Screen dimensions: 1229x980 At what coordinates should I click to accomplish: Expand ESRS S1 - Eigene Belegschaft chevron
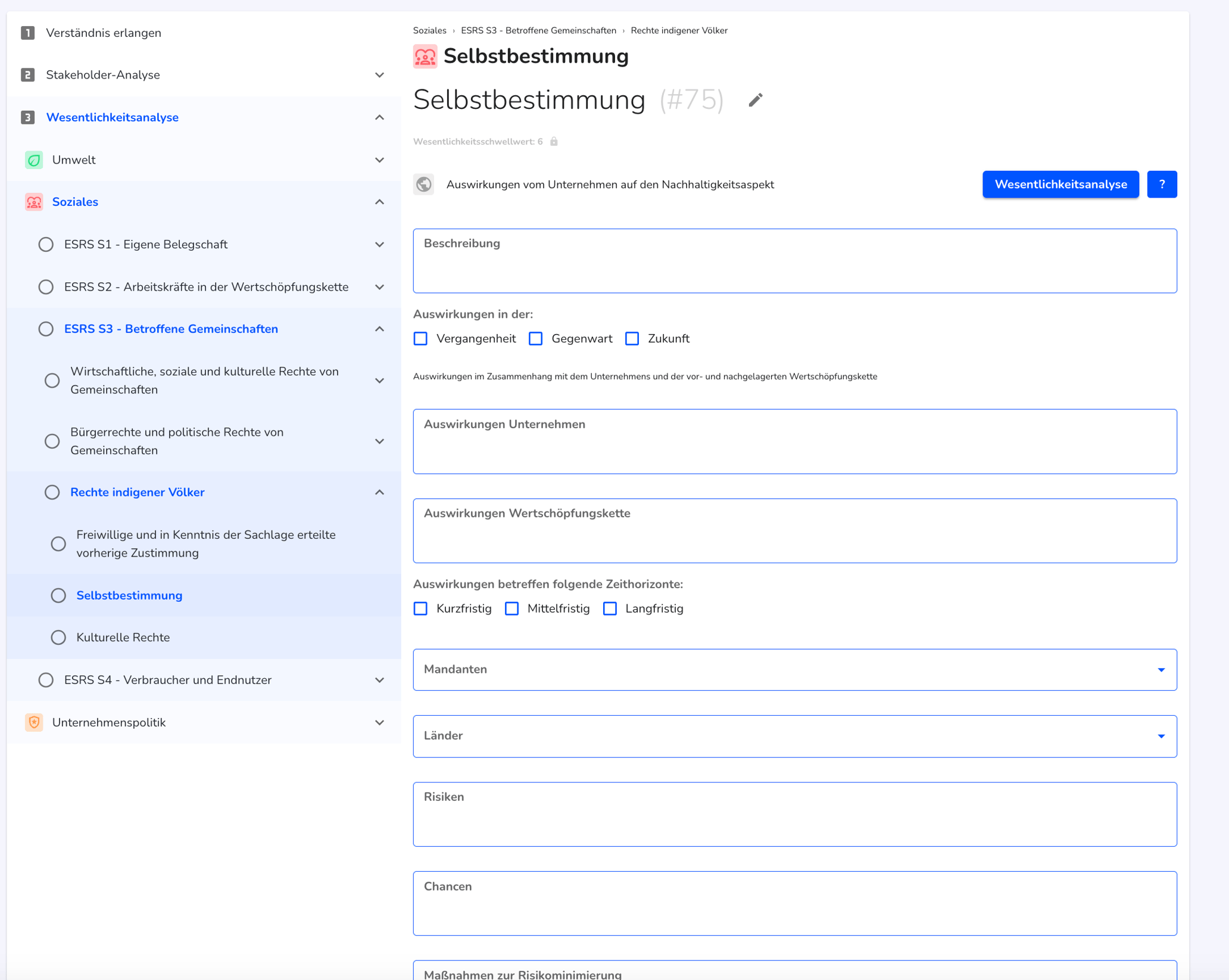(x=380, y=245)
